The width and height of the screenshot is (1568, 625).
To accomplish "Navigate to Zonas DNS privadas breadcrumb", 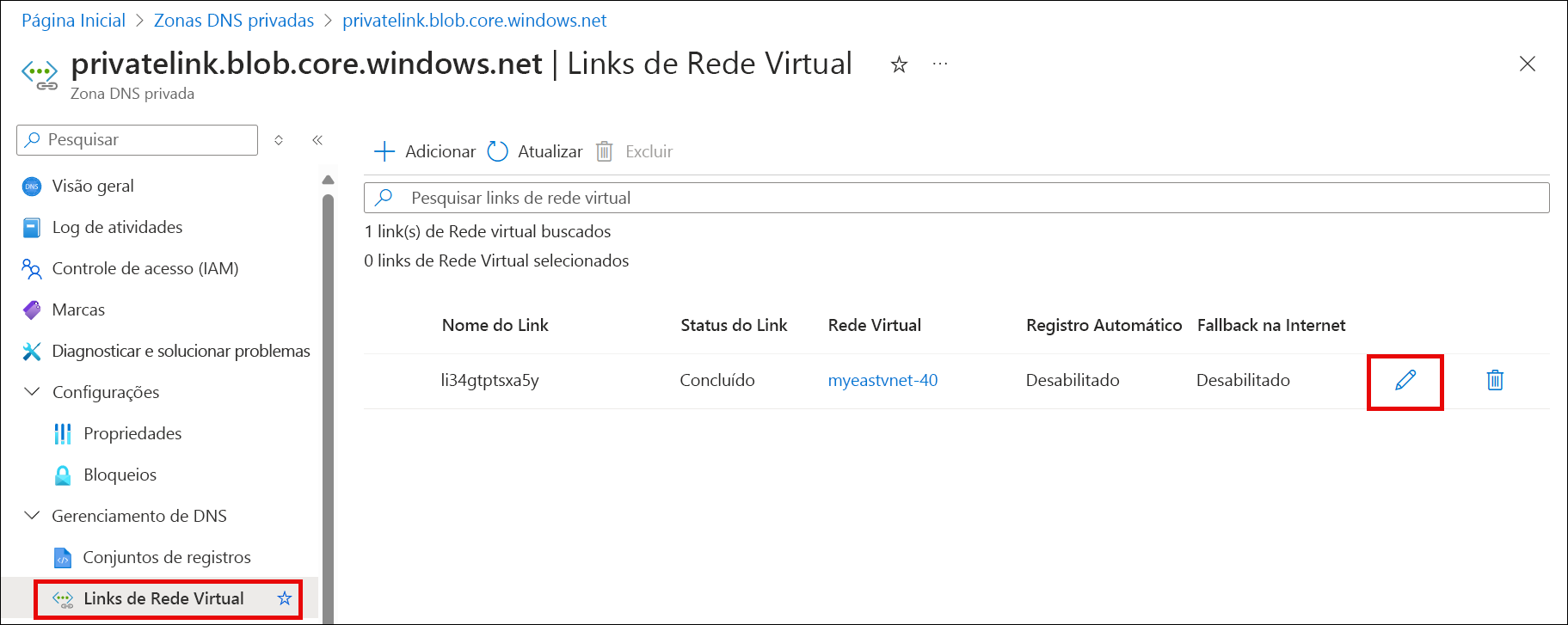I will click(x=233, y=20).
